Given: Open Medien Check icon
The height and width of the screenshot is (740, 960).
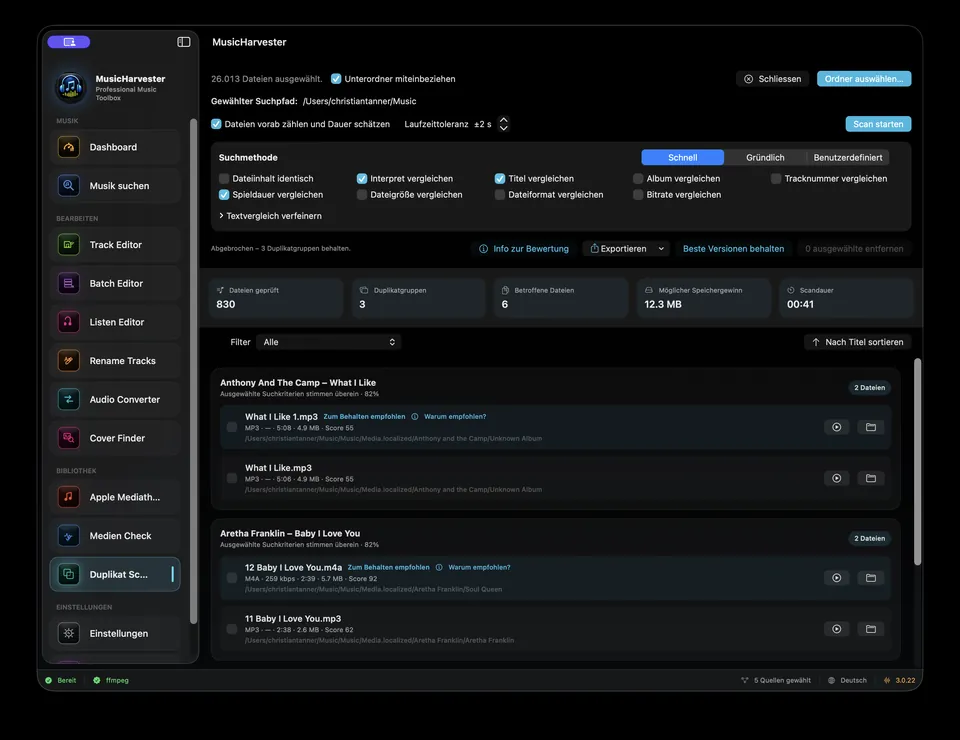Looking at the screenshot, I should 69,536.
